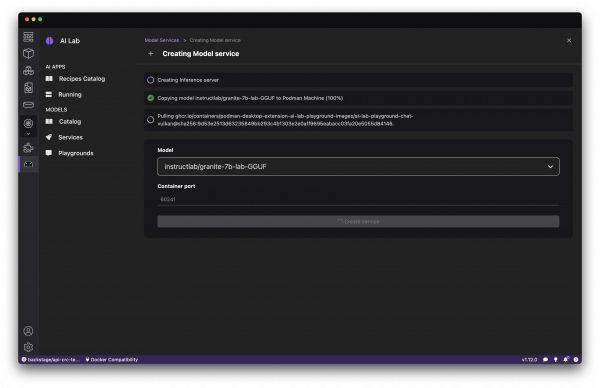600x388 pixels.
Task: Click the backstage context in the status bar
Action: point(50,360)
